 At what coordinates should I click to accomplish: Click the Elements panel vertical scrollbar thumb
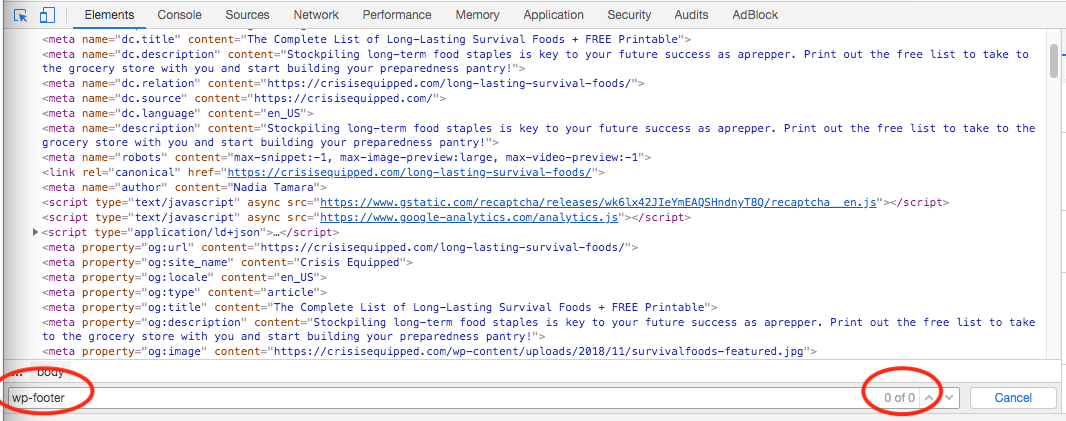[1054, 61]
